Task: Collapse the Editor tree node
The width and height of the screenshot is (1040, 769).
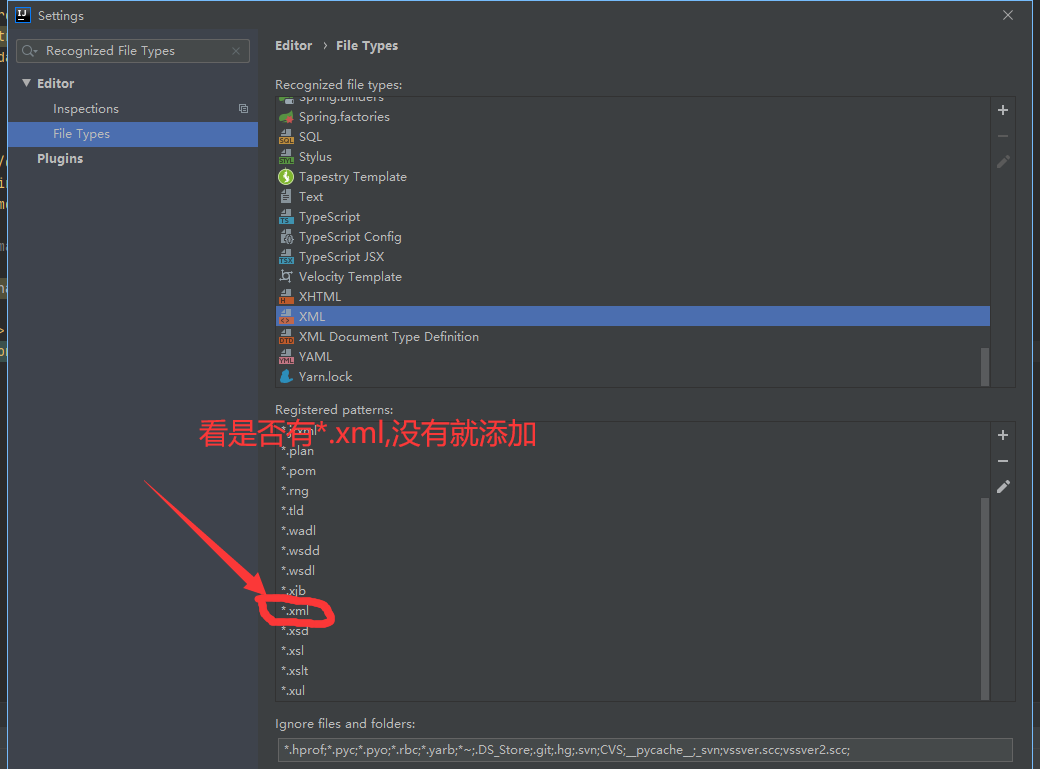Action: 27,83
